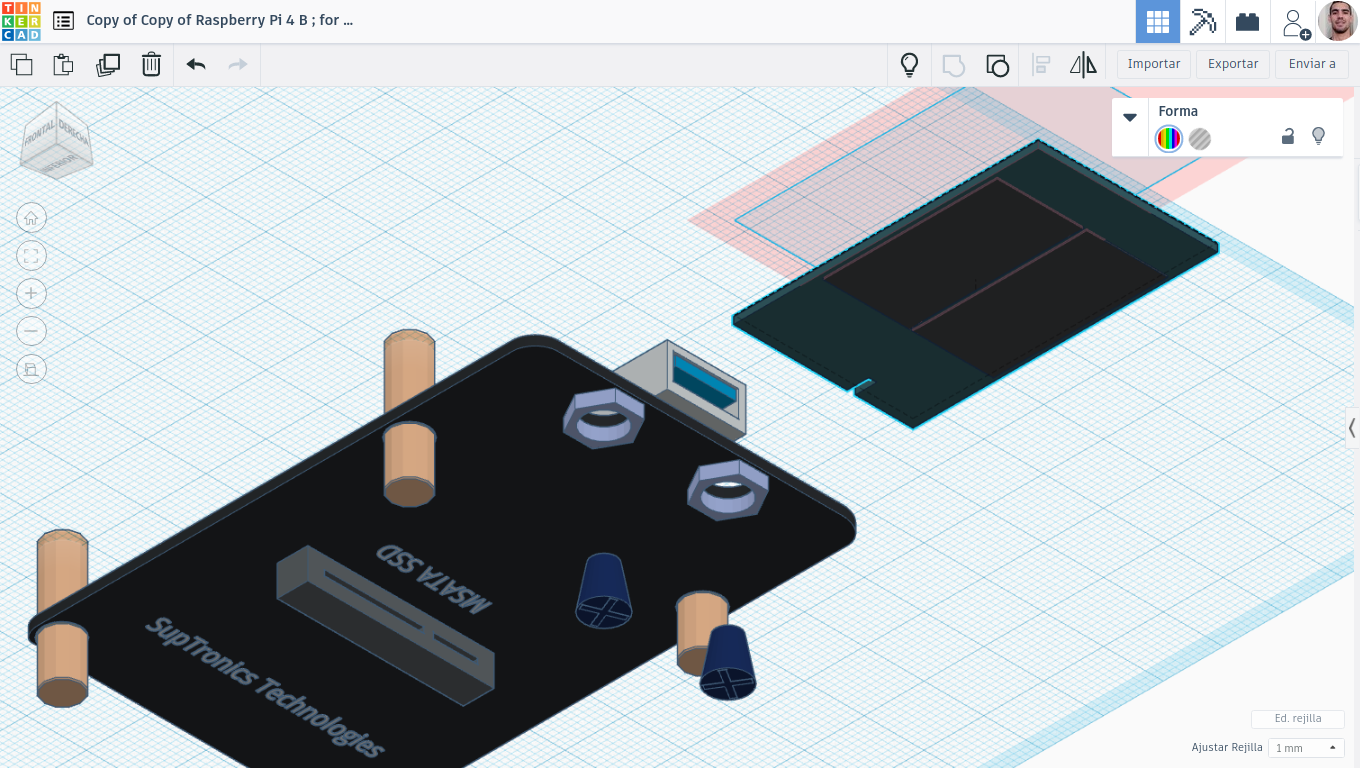Collapse the Forma panel arrow
Viewport: 1360px width, 768px height.
pos(1130,117)
